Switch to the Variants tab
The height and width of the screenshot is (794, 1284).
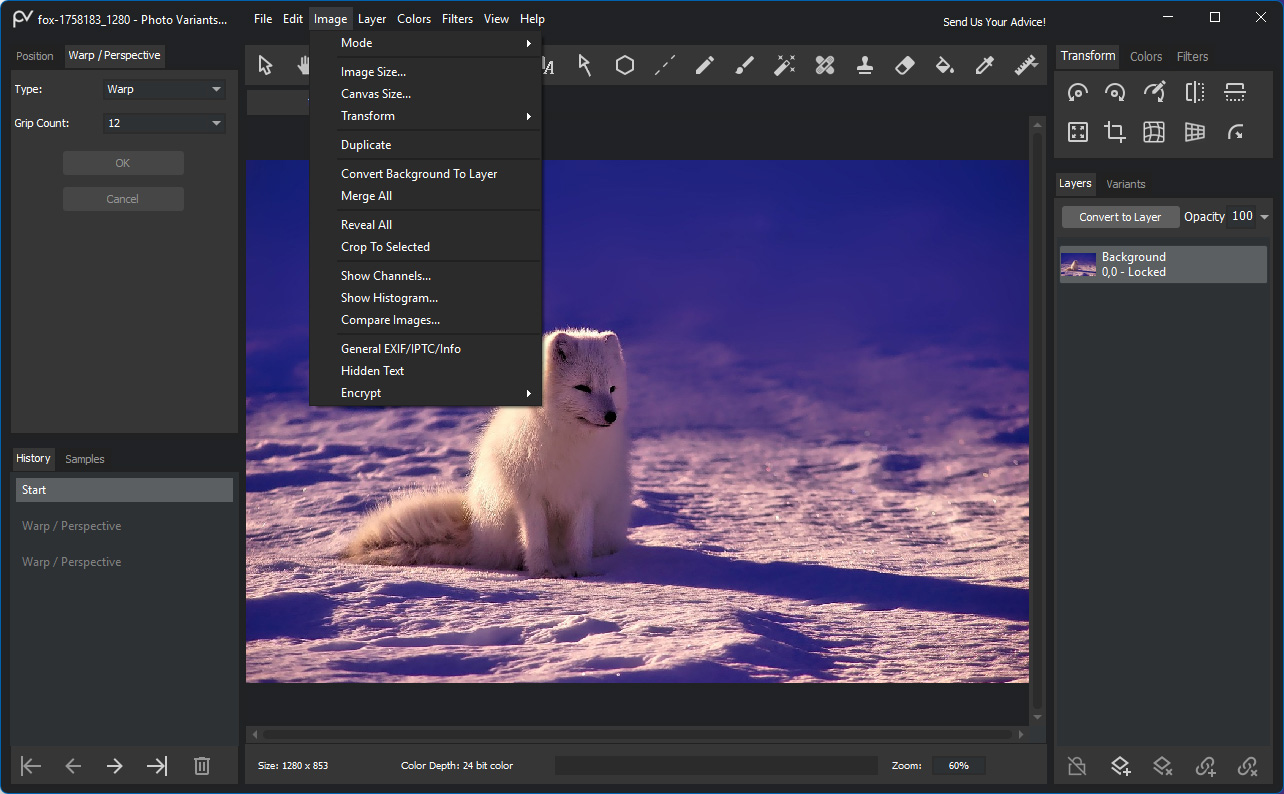point(1126,184)
